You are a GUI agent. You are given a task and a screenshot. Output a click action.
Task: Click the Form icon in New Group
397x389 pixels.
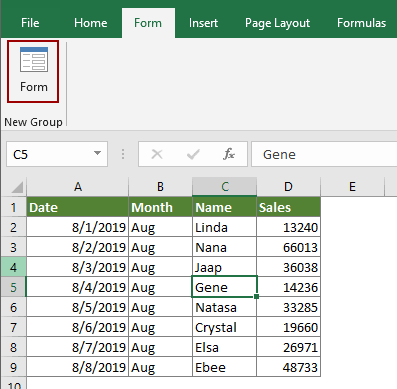tap(33, 71)
